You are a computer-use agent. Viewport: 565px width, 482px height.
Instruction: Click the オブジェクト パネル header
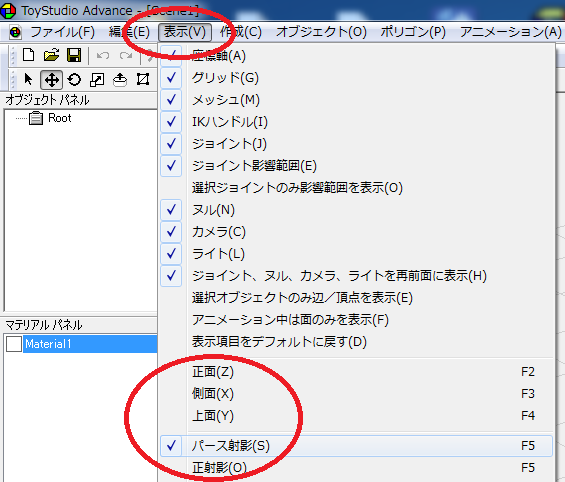coord(47,100)
